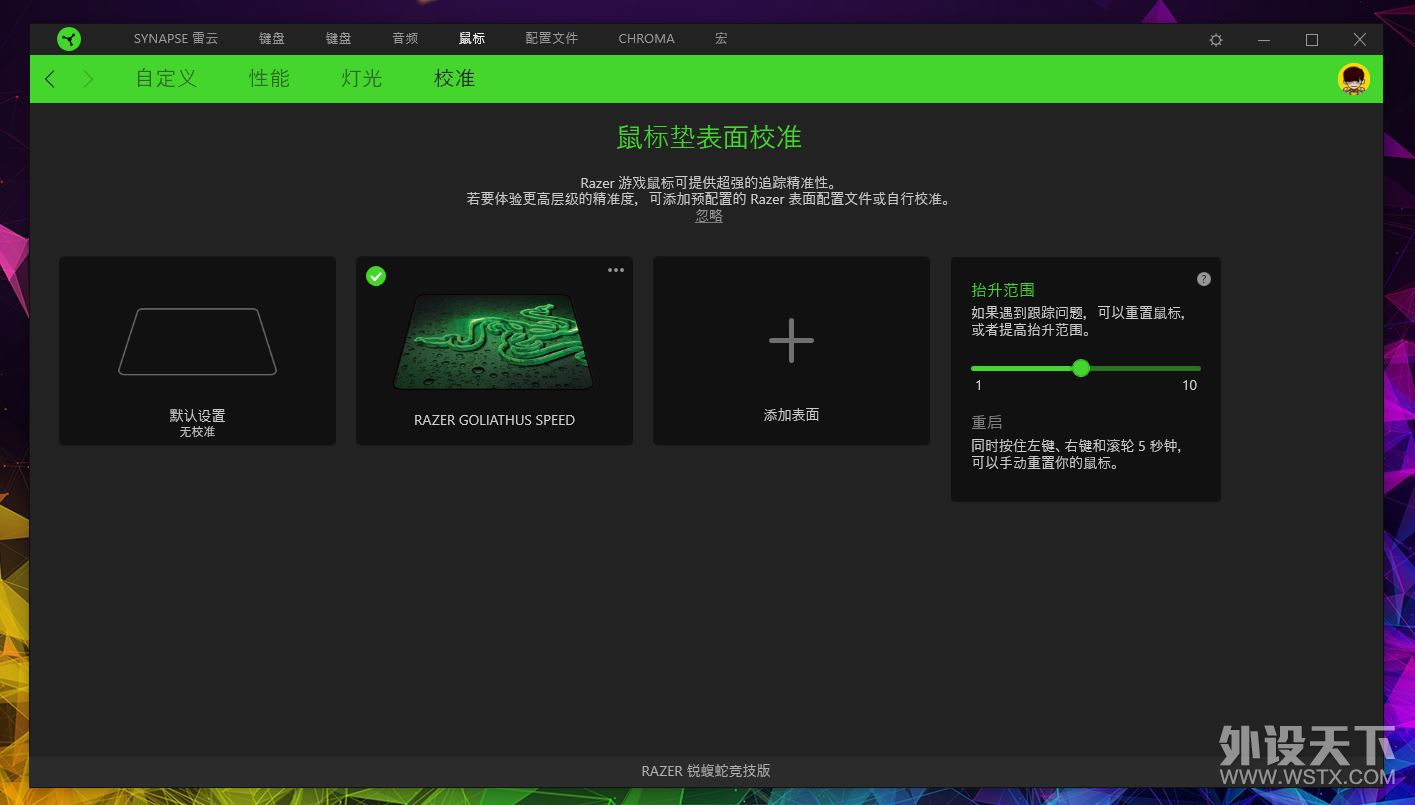Open the CHROMA tab
Screen dimensions: 1415x805
click(x=646, y=39)
